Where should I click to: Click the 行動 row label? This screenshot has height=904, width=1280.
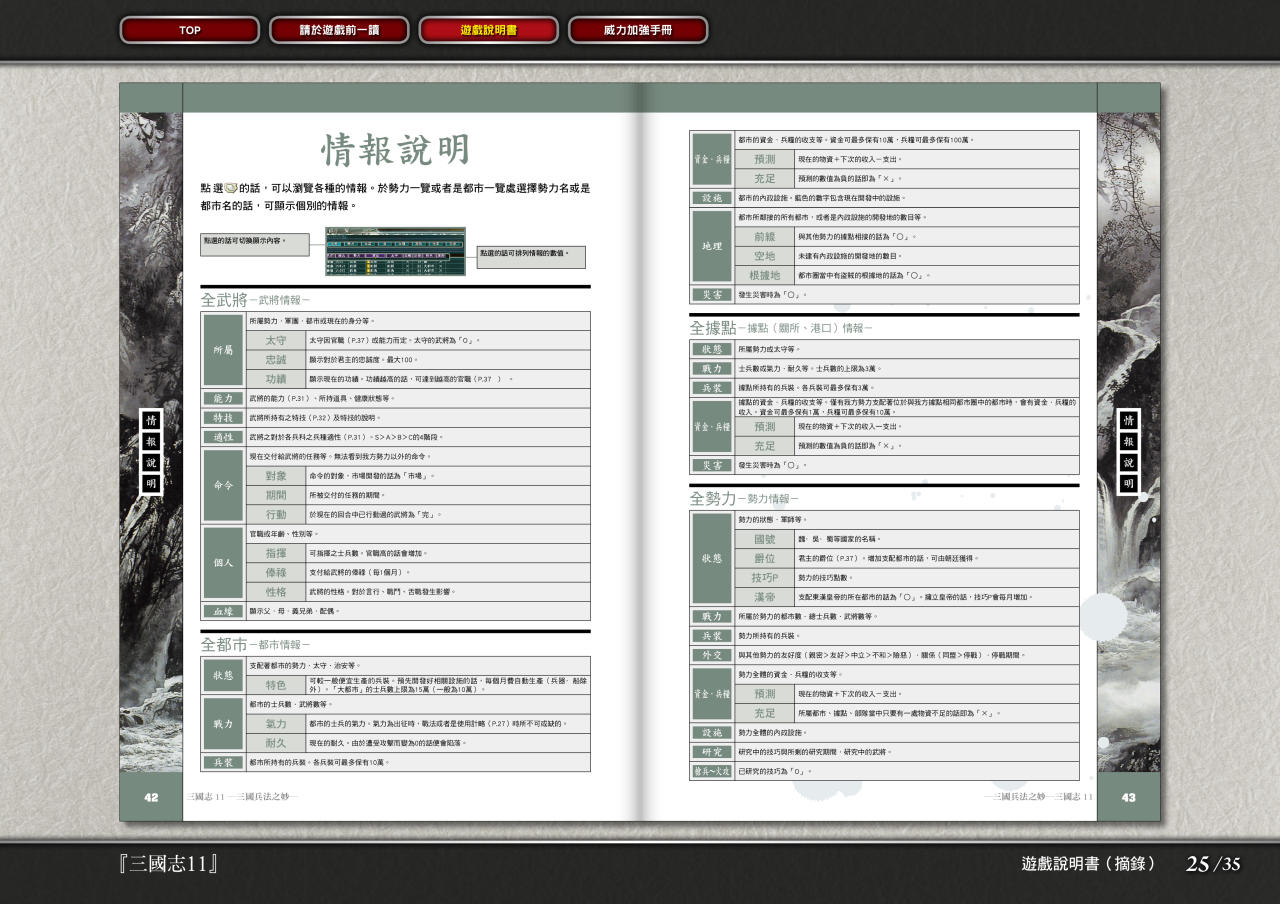tap(276, 514)
